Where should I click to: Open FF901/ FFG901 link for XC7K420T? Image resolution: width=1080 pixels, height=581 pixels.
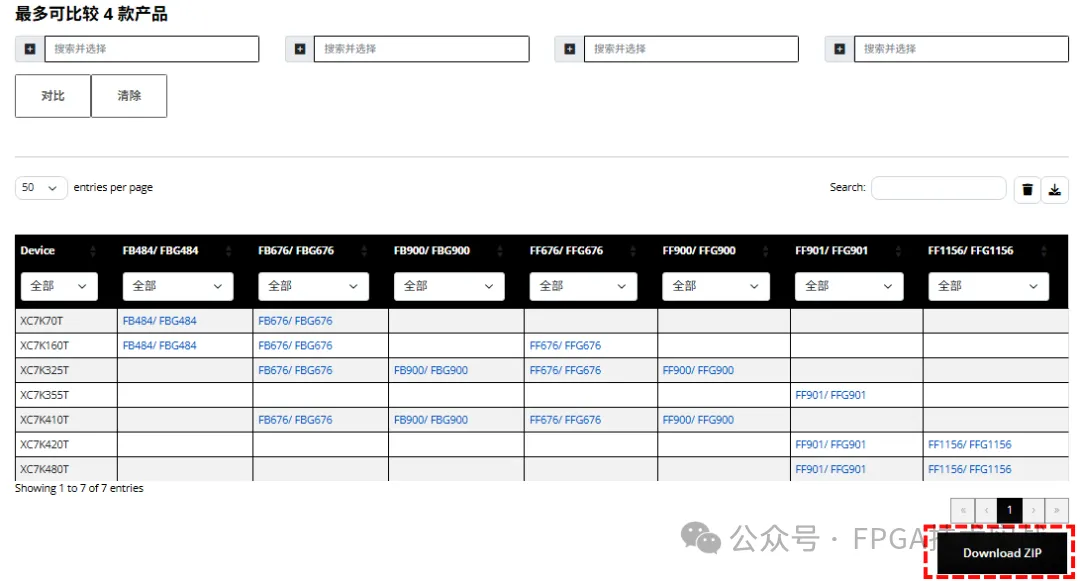tap(831, 445)
